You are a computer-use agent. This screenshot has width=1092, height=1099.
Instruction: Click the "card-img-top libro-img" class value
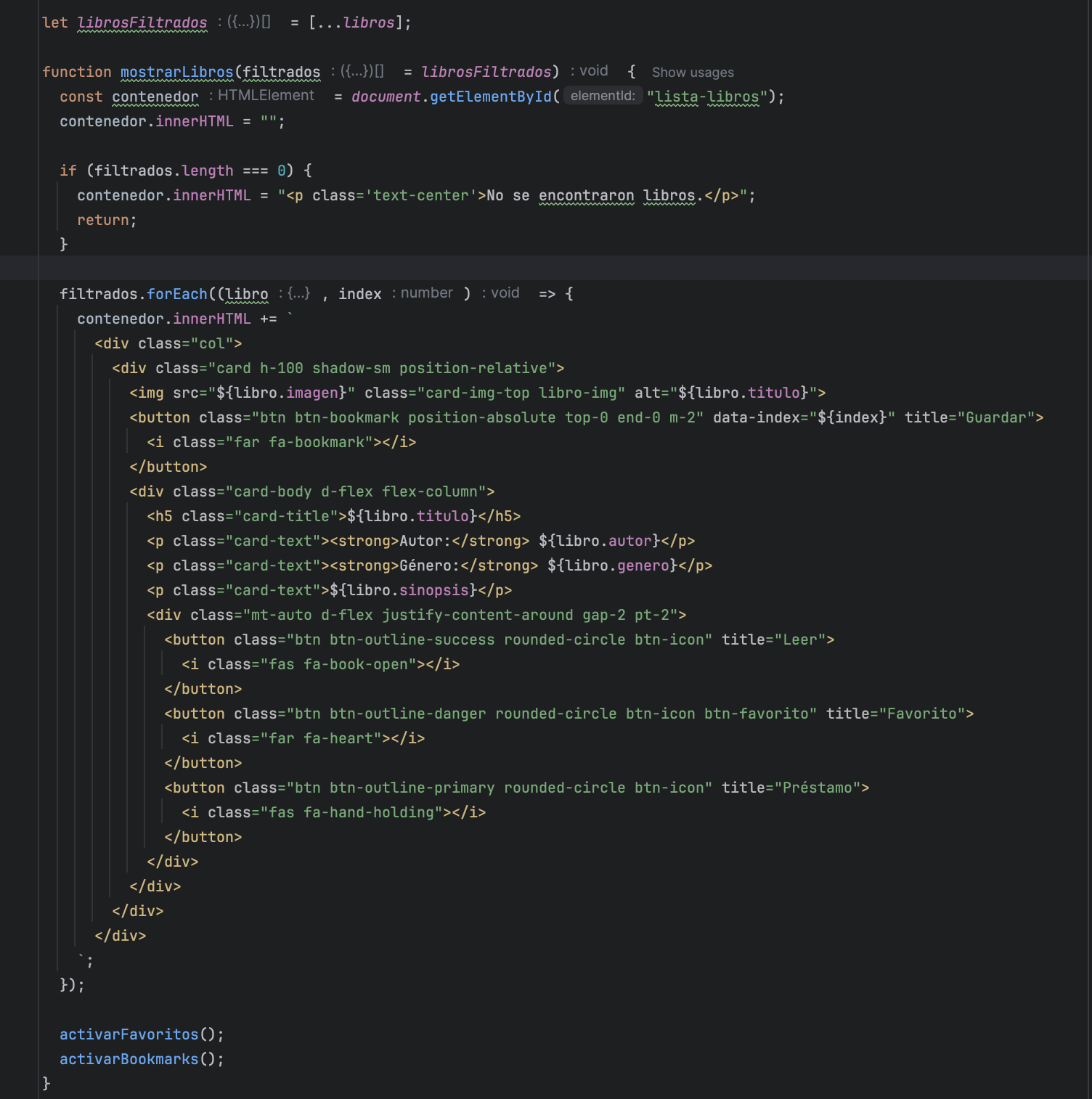click(x=521, y=393)
